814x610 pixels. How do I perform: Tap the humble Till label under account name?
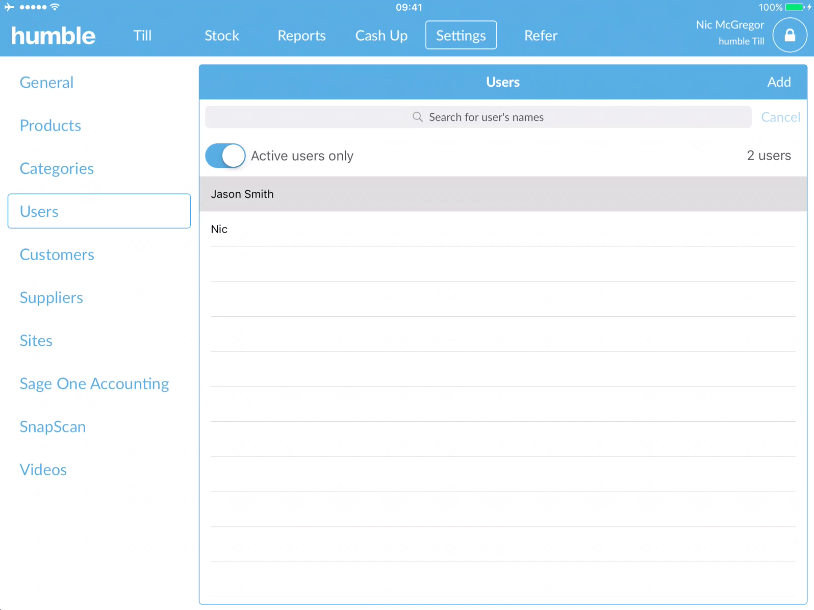[741, 42]
